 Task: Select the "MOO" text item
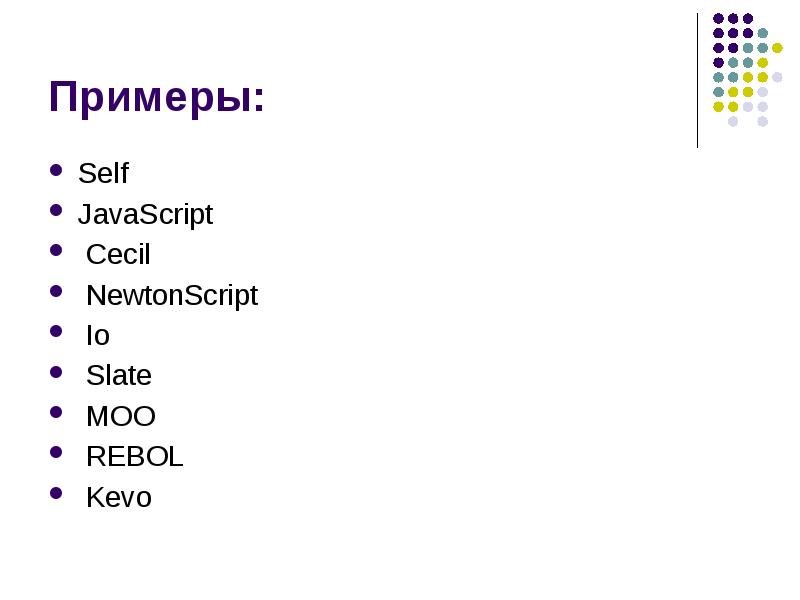click(121, 417)
